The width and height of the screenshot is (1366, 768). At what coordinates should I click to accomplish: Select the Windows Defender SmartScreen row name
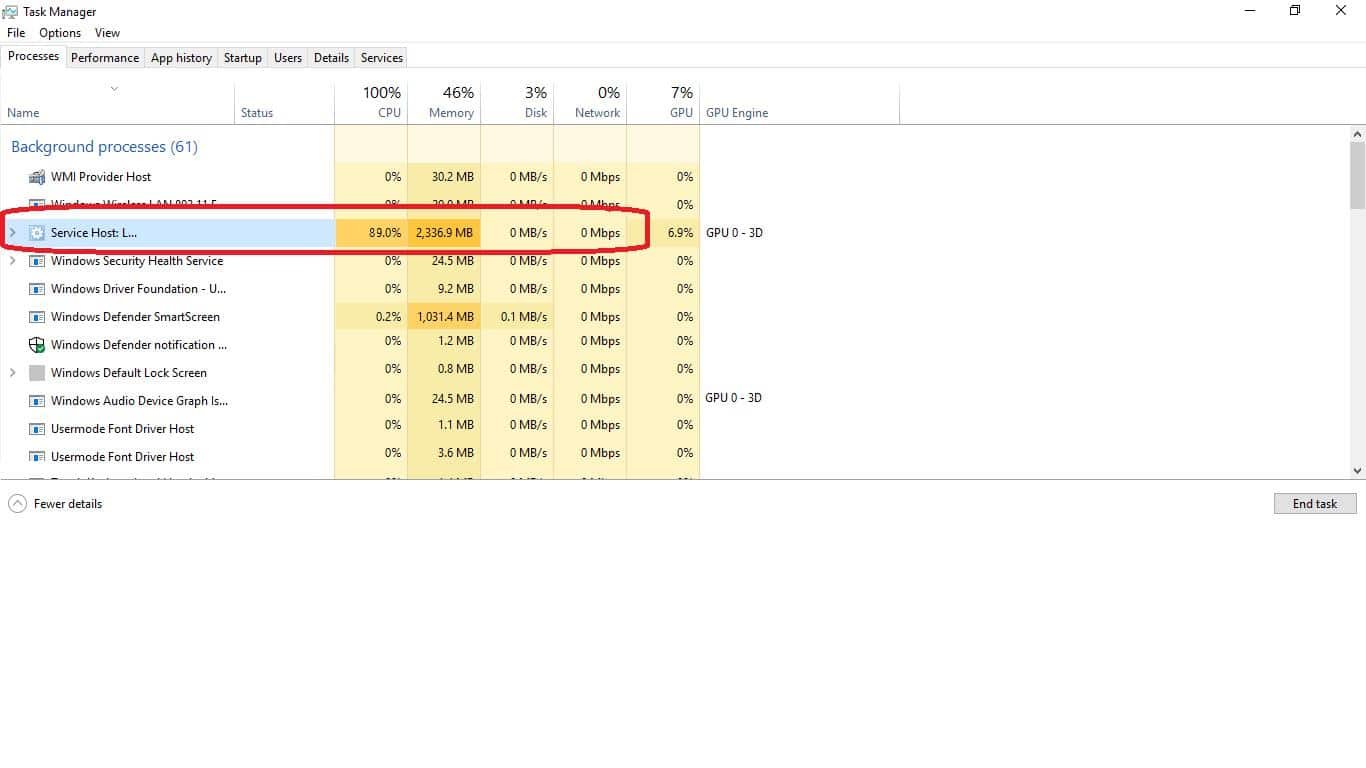pos(135,317)
